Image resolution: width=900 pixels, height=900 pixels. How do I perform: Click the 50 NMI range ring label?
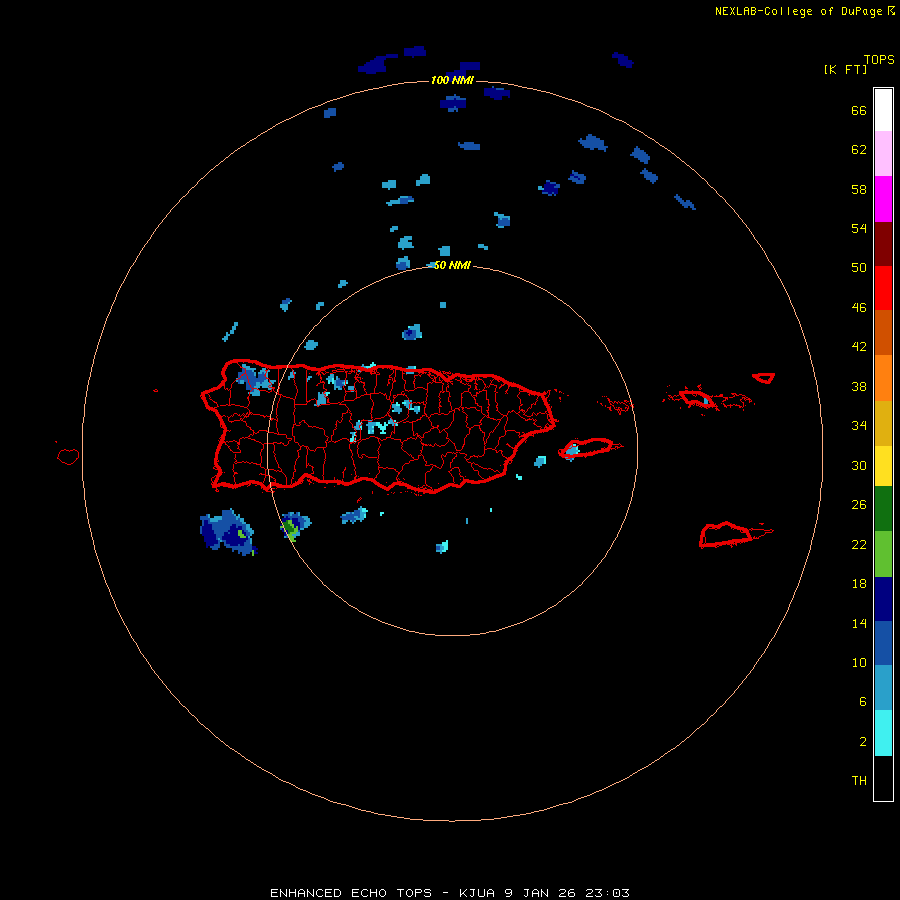452,265
